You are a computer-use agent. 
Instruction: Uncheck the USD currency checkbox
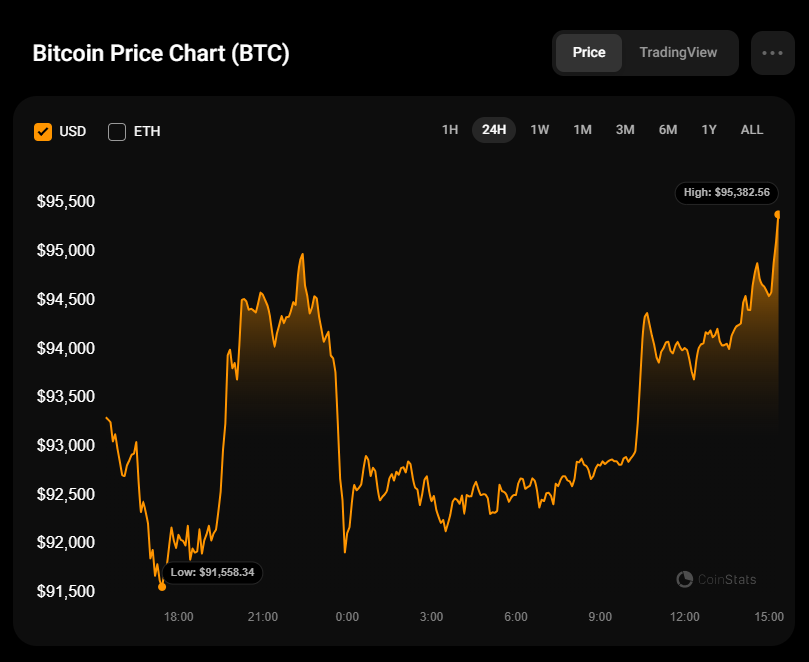click(43, 131)
